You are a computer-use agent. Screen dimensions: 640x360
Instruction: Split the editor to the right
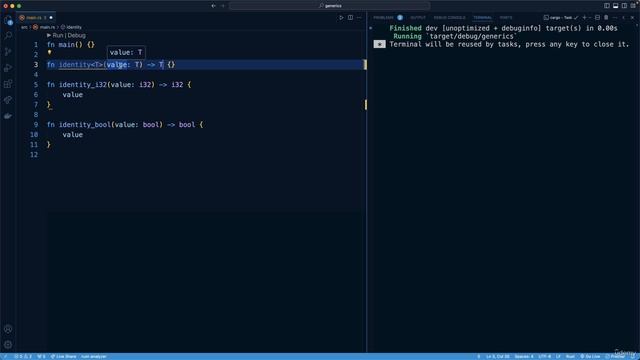(x=350, y=18)
